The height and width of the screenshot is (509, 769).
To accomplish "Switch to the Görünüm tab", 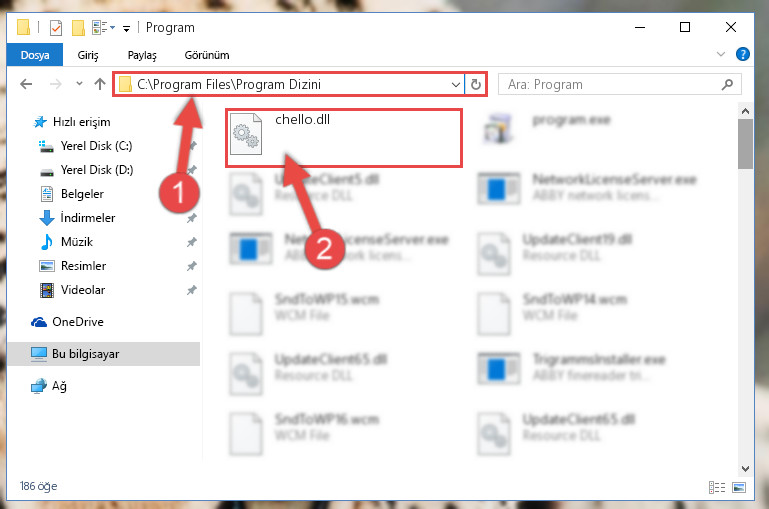I will (207, 55).
